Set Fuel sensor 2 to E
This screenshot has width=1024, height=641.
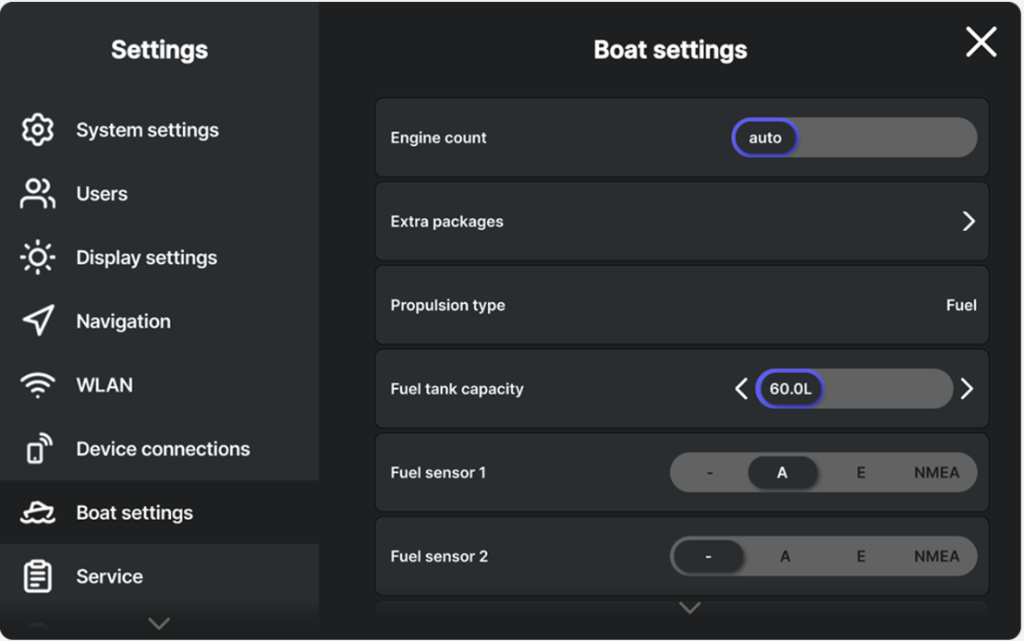pos(861,556)
